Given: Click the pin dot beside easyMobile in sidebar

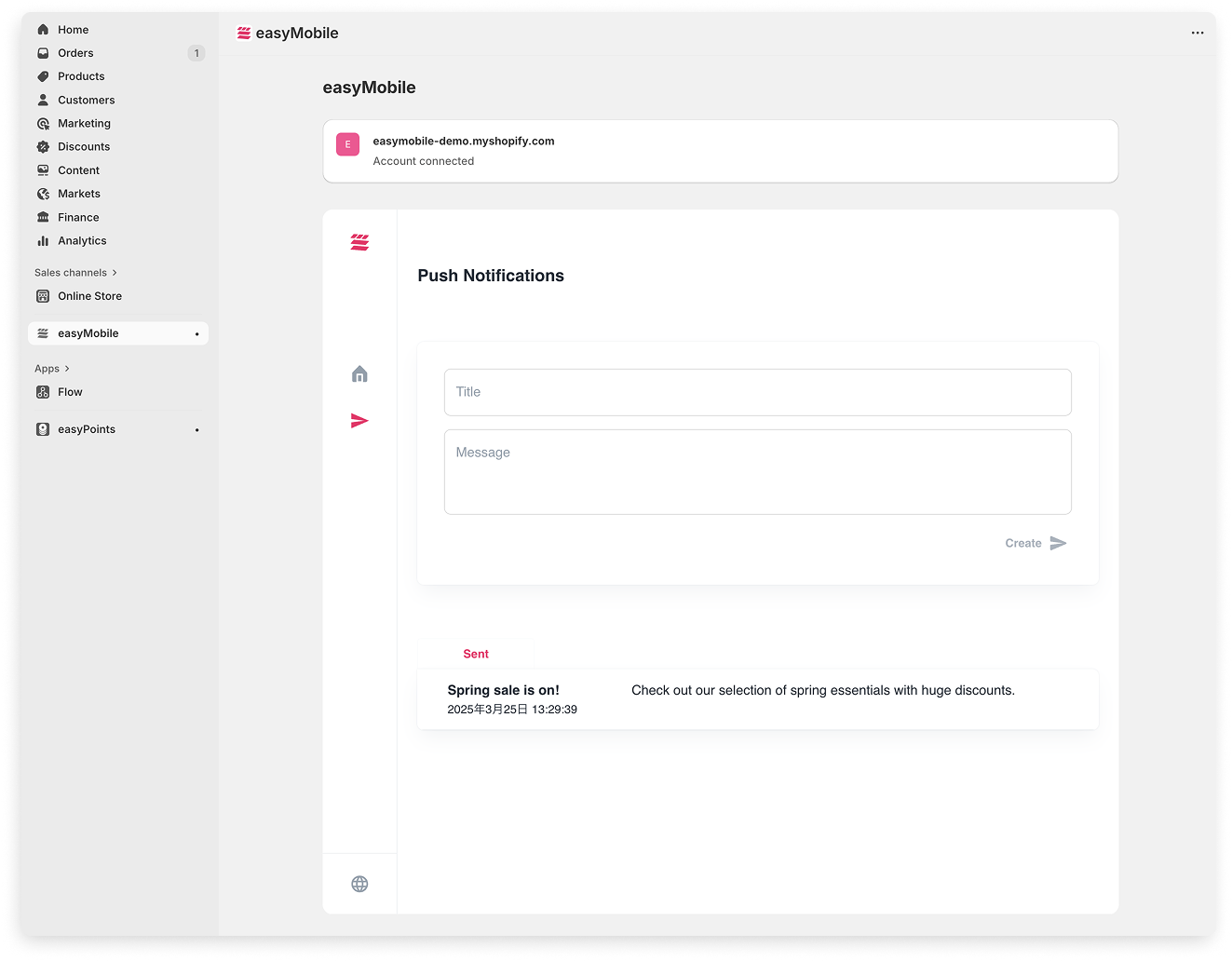Looking at the screenshot, I should [196, 333].
